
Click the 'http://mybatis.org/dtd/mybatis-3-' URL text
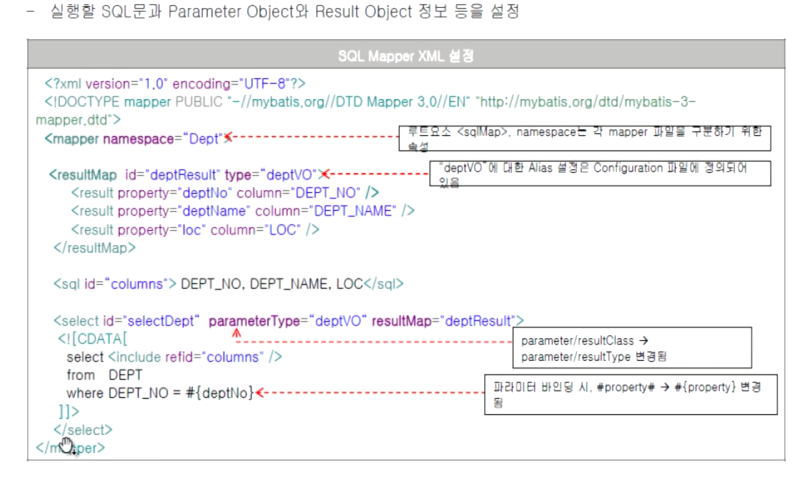click(x=588, y=102)
